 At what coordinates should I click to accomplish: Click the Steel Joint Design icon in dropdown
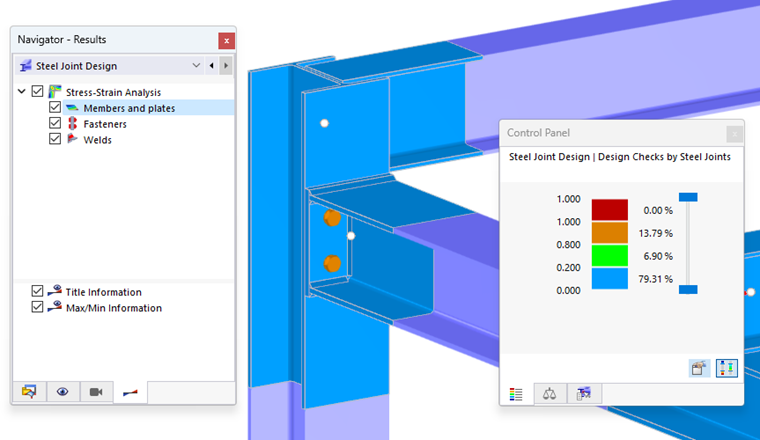click(26, 65)
